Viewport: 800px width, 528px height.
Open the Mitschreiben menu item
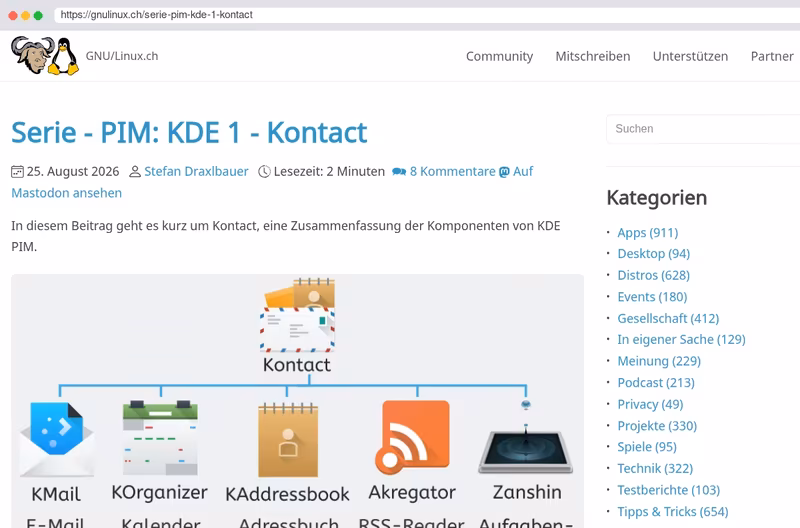click(x=593, y=56)
